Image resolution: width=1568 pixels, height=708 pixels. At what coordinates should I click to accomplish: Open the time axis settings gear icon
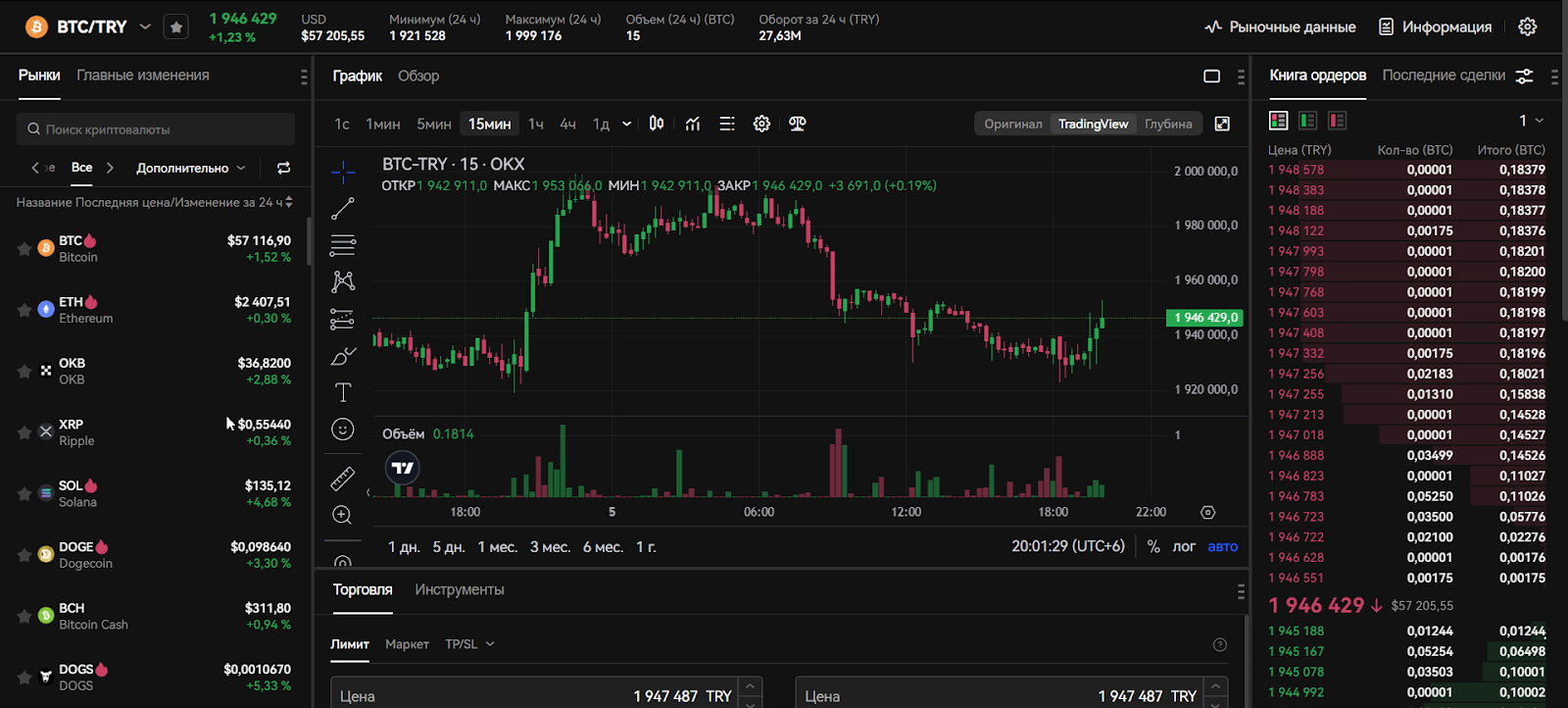(x=1208, y=512)
